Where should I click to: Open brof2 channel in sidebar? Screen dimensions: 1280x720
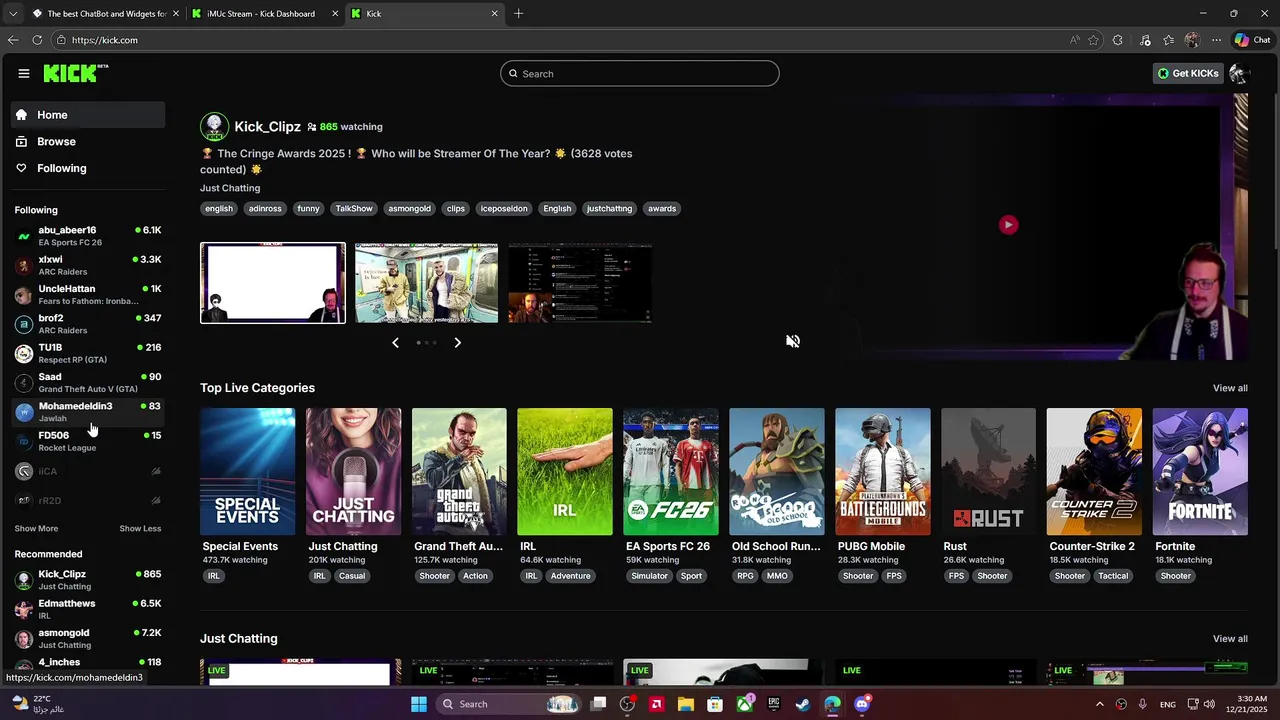[x=88, y=324]
